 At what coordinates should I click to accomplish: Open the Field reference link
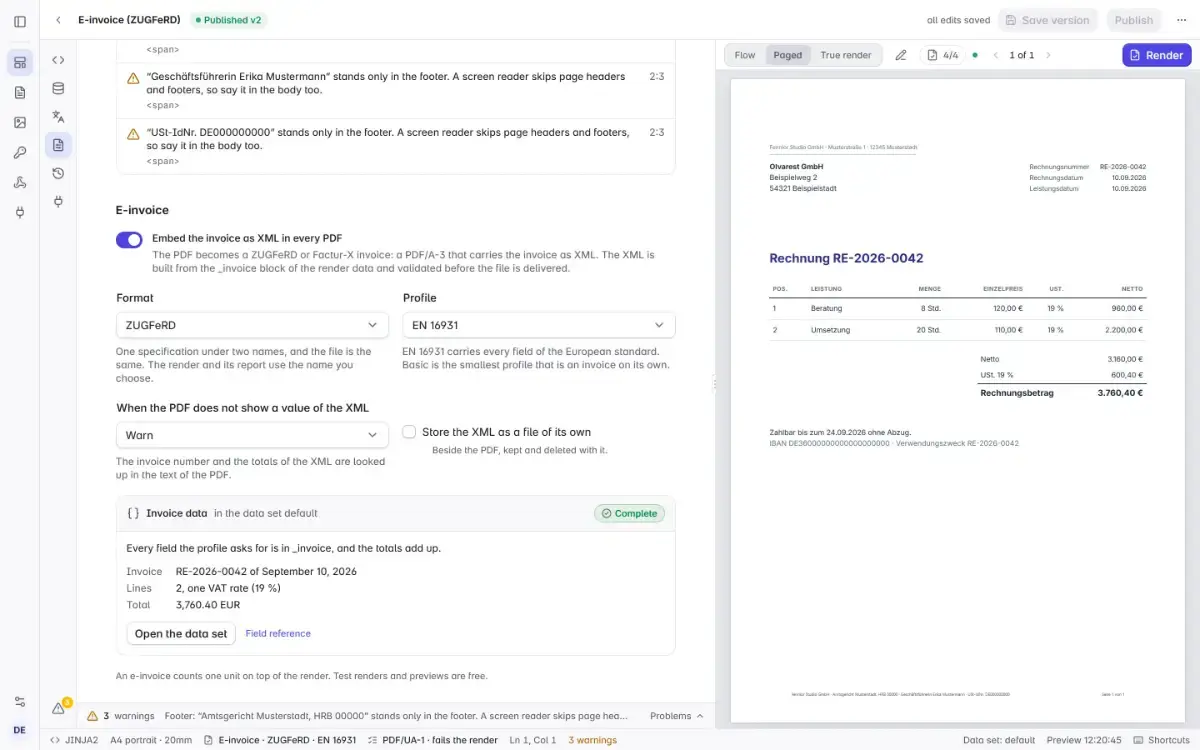(x=278, y=634)
